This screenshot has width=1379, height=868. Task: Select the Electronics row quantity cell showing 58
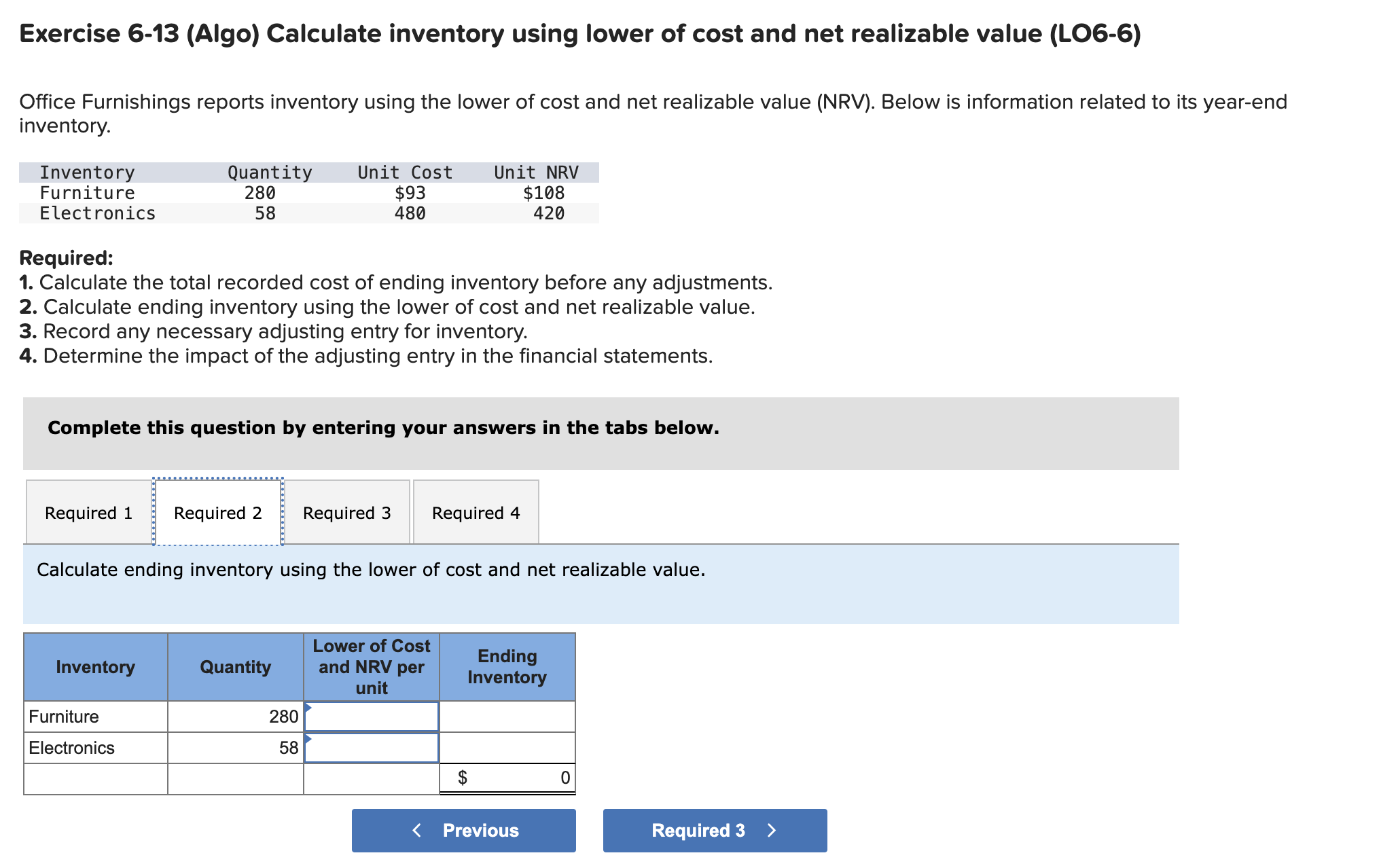pos(235,747)
